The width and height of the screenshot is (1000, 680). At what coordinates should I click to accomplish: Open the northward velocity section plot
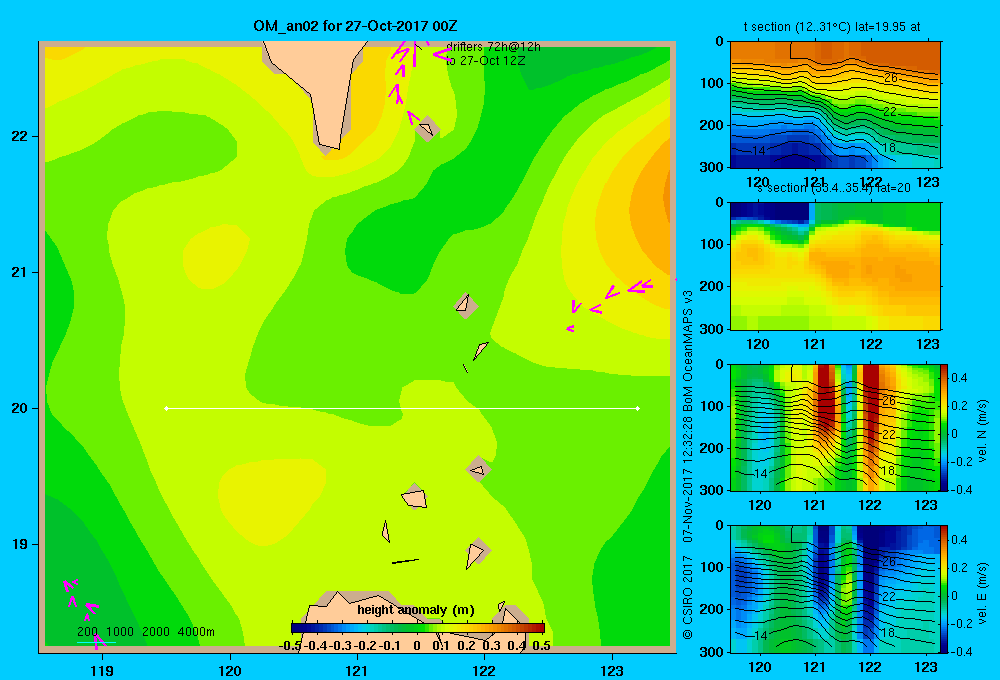click(835, 427)
